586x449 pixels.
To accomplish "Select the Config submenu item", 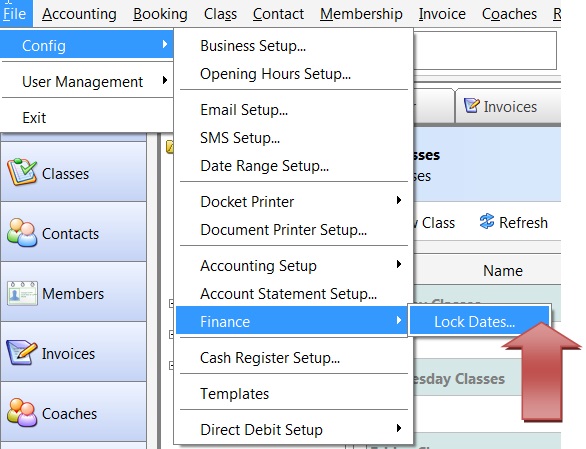I will tap(87, 45).
